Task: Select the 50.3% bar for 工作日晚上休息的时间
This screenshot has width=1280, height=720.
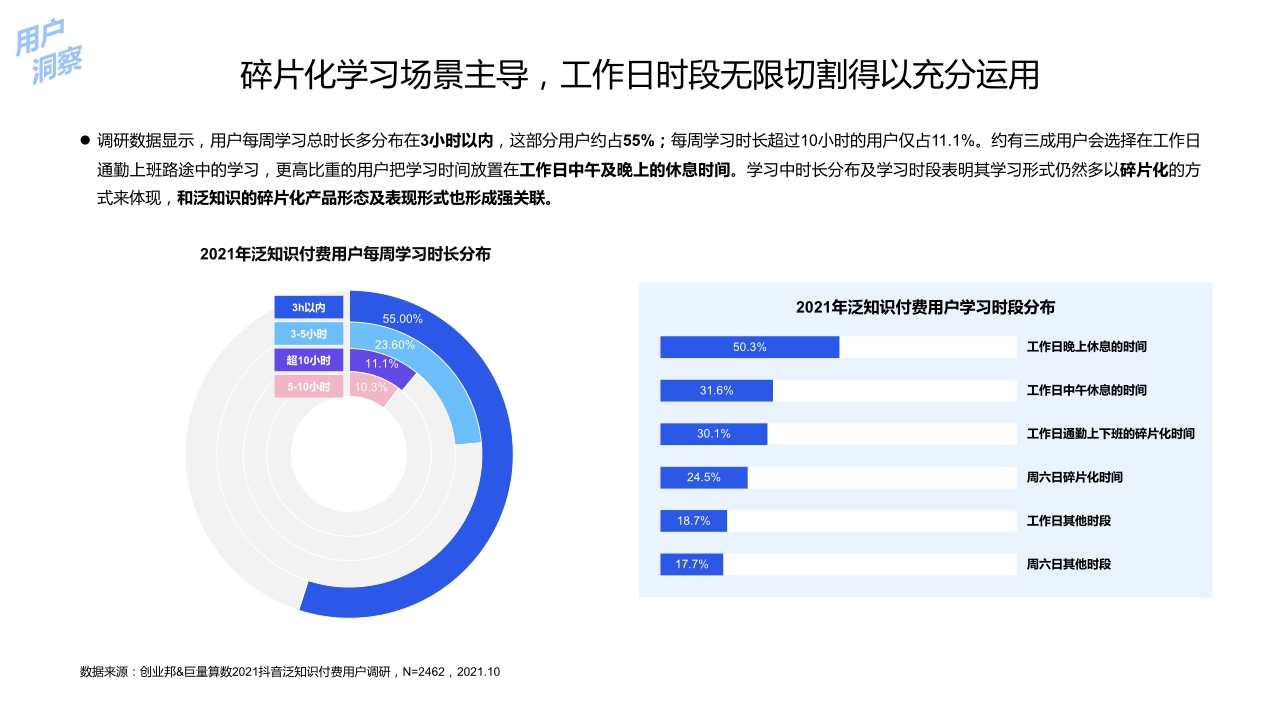Action: pos(748,347)
